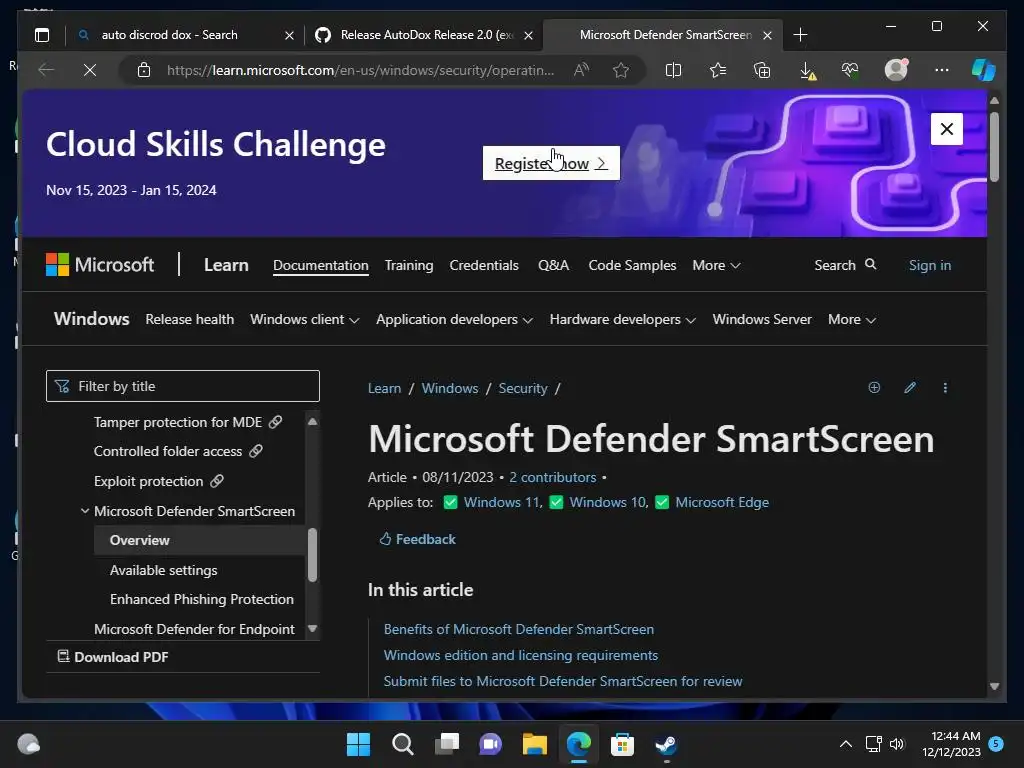Open the volume control in the tray
Image resolution: width=1024 pixels, height=768 pixels.
[x=897, y=744]
